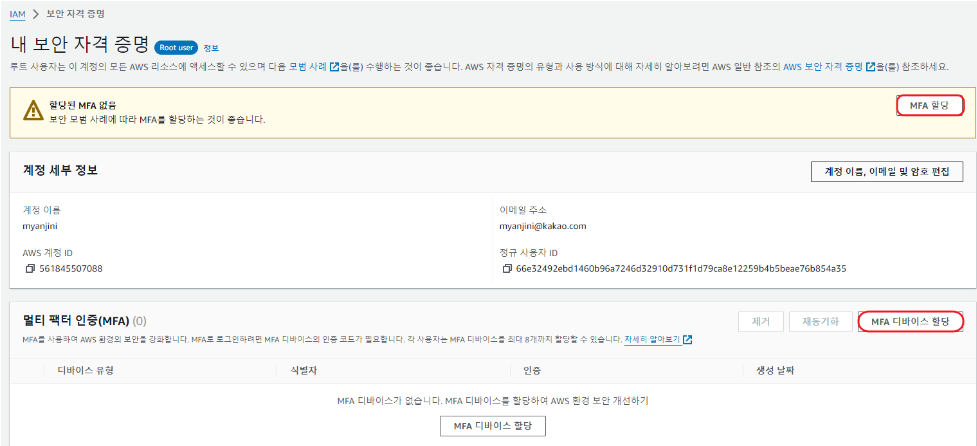Click the 디바이스 유형 column header
This screenshot has height=446, width=977.
click(85, 370)
